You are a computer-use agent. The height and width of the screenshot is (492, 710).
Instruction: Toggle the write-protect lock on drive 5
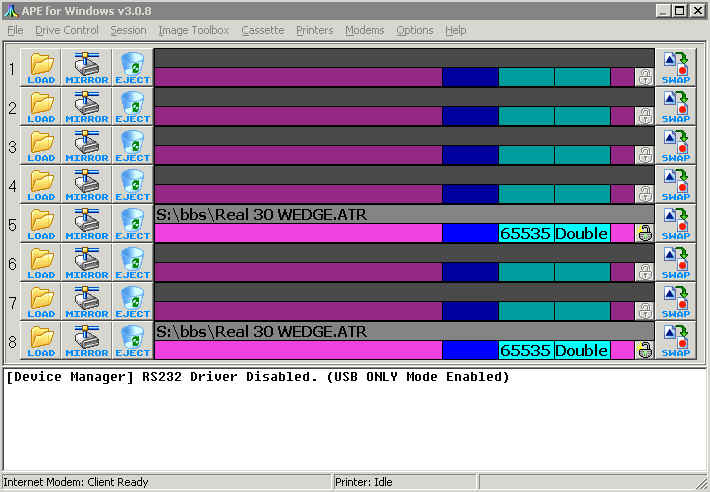pos(645,233)
